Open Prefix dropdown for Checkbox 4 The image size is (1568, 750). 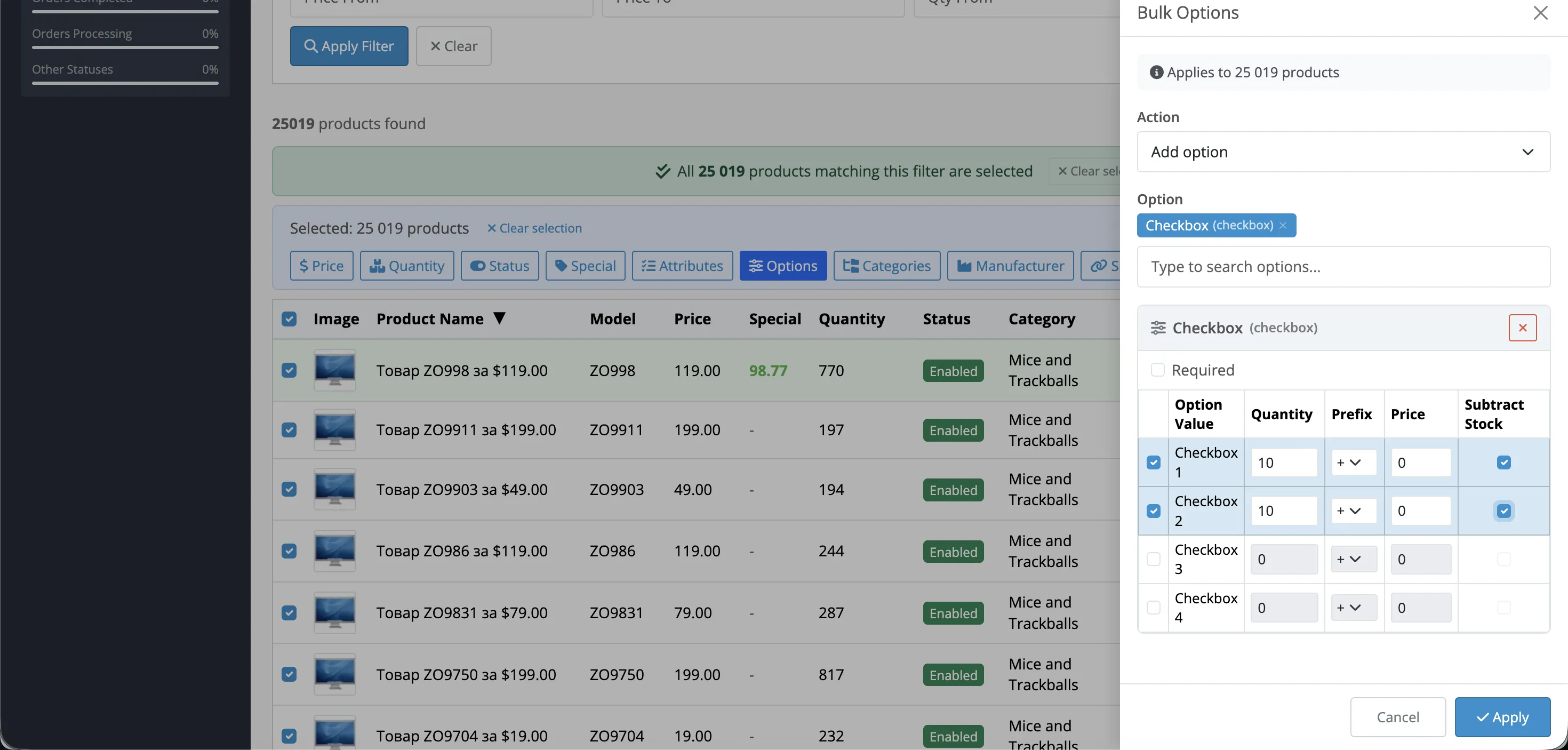coord(1354,608)
